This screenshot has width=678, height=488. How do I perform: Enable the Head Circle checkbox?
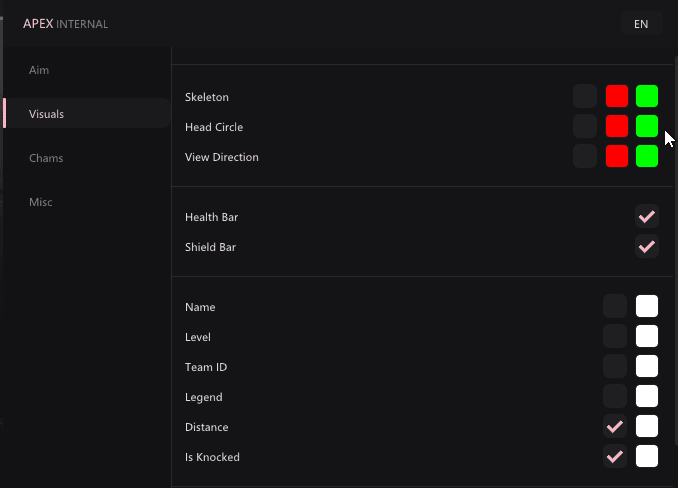tap(585, 126)
